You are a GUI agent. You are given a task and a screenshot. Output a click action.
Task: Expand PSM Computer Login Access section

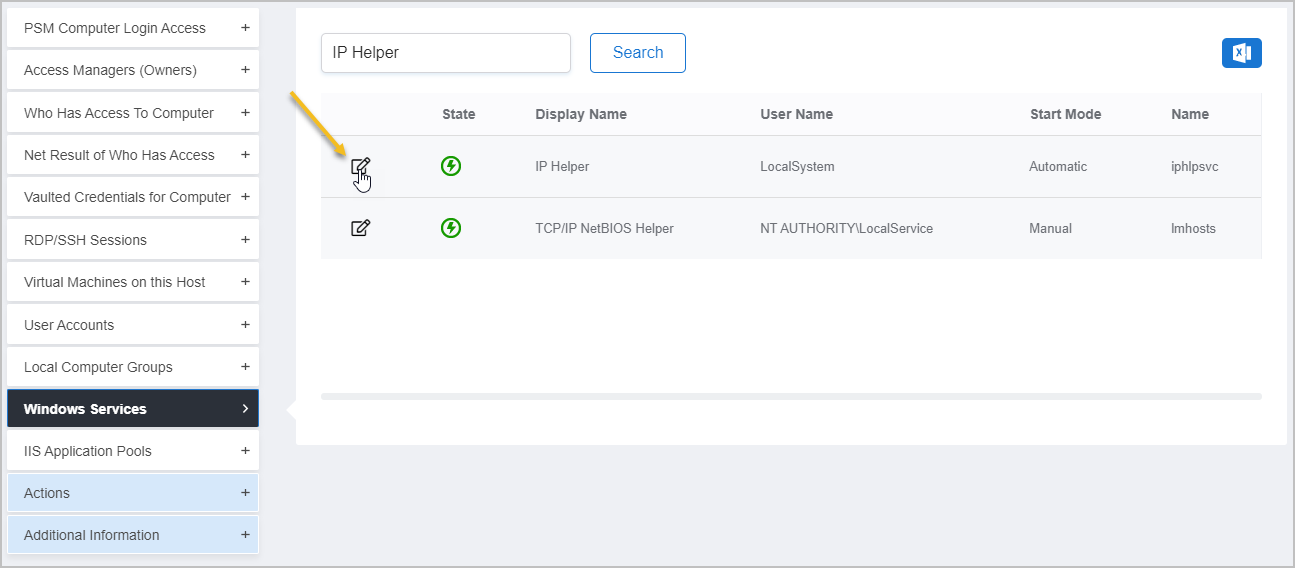(x=132, y=28)
